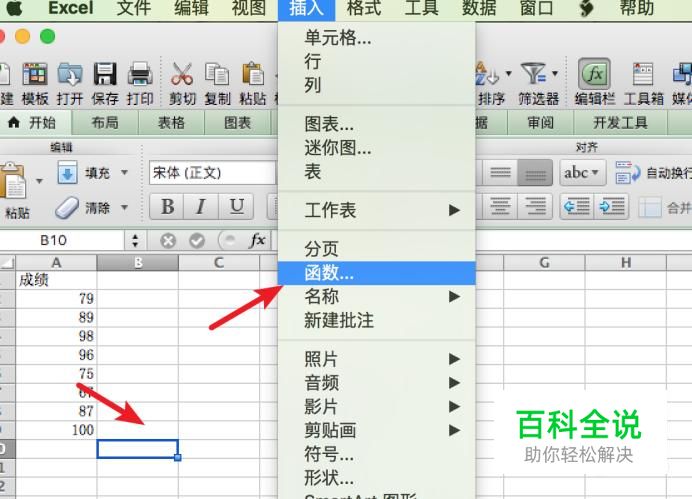Screen dimensions: 692x499
Task: Click the Sort (排序) A-Z icon
Action: [x=488, y=74]
